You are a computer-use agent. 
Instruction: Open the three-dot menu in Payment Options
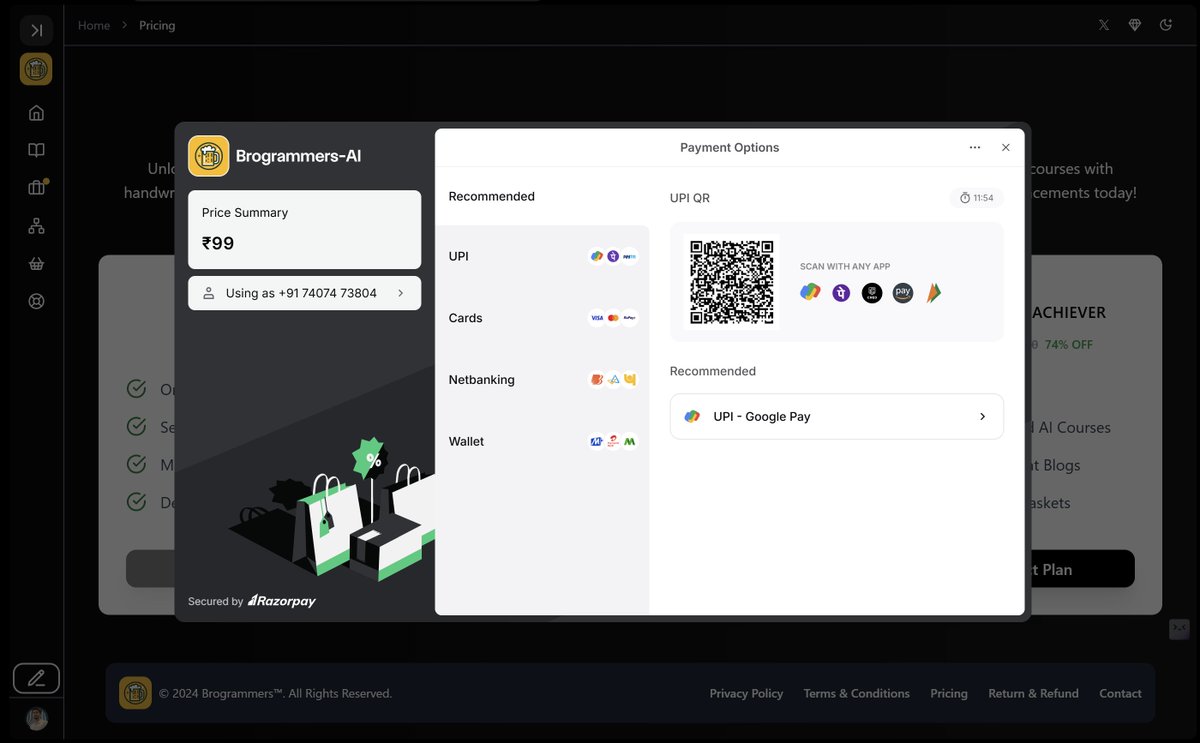[x=975, y=147]
